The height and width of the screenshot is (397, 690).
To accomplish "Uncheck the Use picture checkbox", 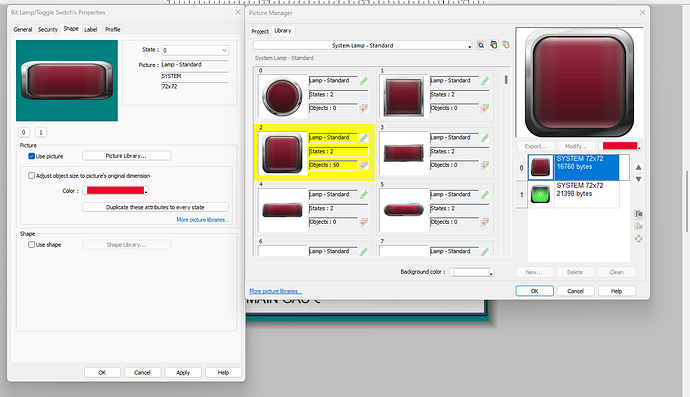I will tap(32, 156).
